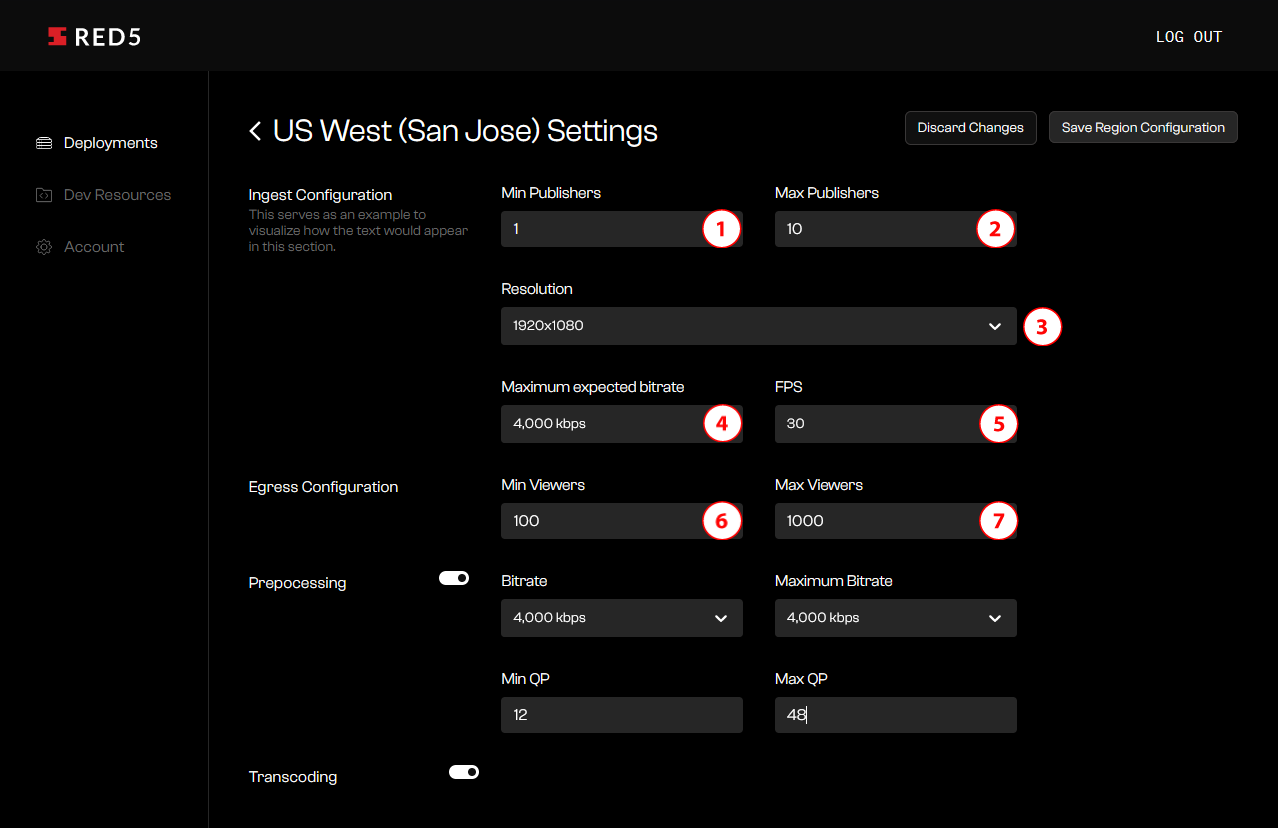Viewport: 1278px width, 828px height.
Task: Click the Account gear icon
Action: tap(44, 247)
